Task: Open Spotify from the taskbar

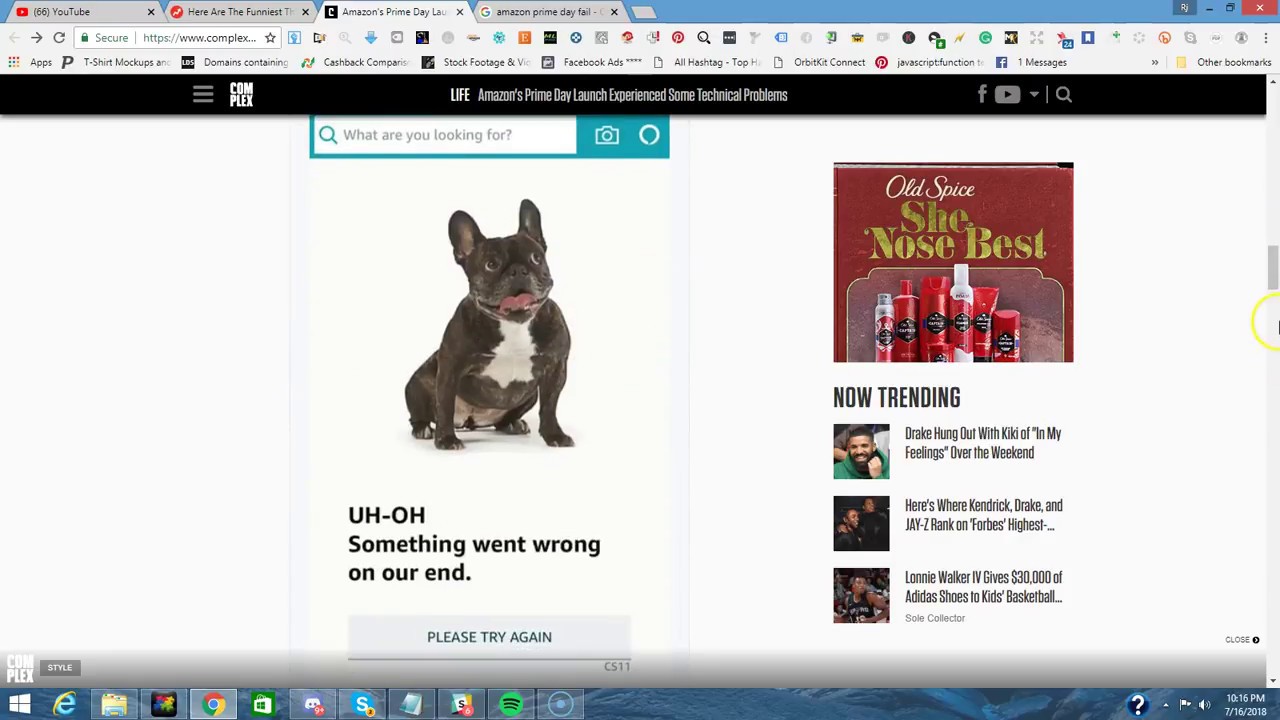Action: [511, 705]
